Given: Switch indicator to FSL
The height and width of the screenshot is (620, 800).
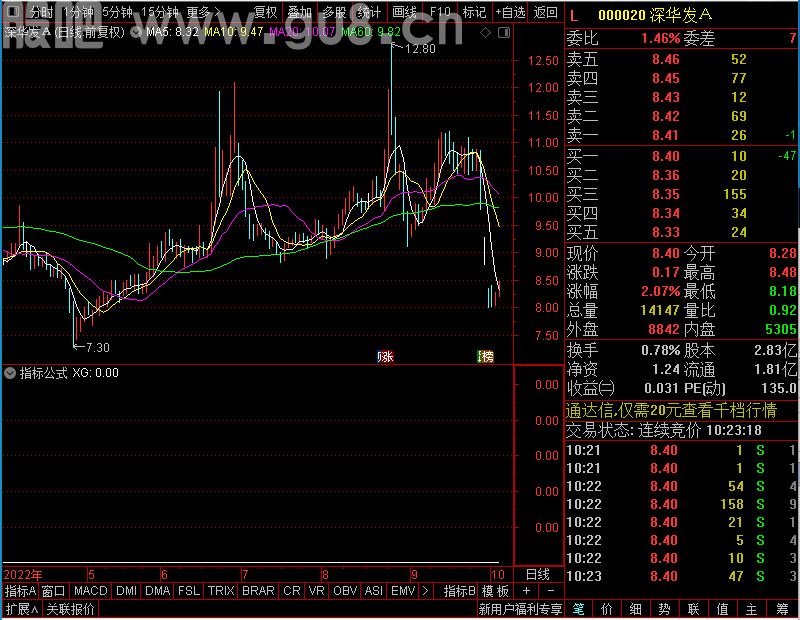Looking at the screenshot, I should (x=188, y=591).
